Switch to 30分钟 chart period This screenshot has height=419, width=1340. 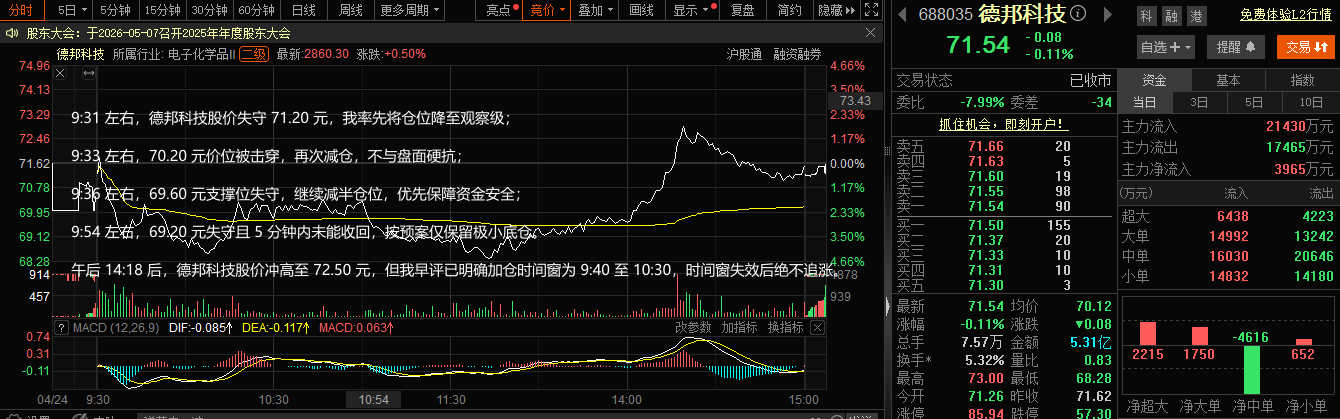[210, 10]
